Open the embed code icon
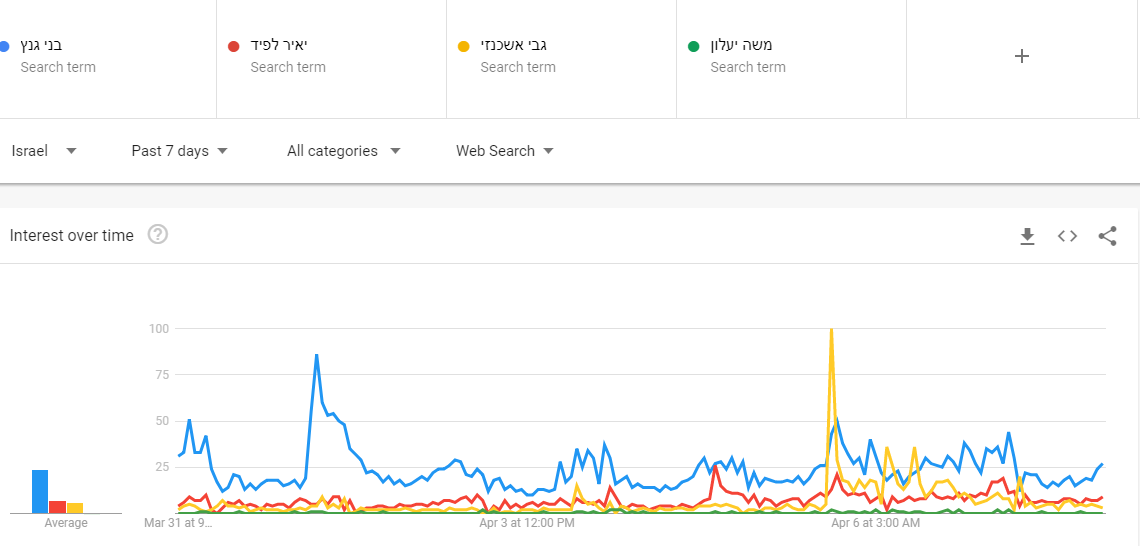 tap(1067, 236)
